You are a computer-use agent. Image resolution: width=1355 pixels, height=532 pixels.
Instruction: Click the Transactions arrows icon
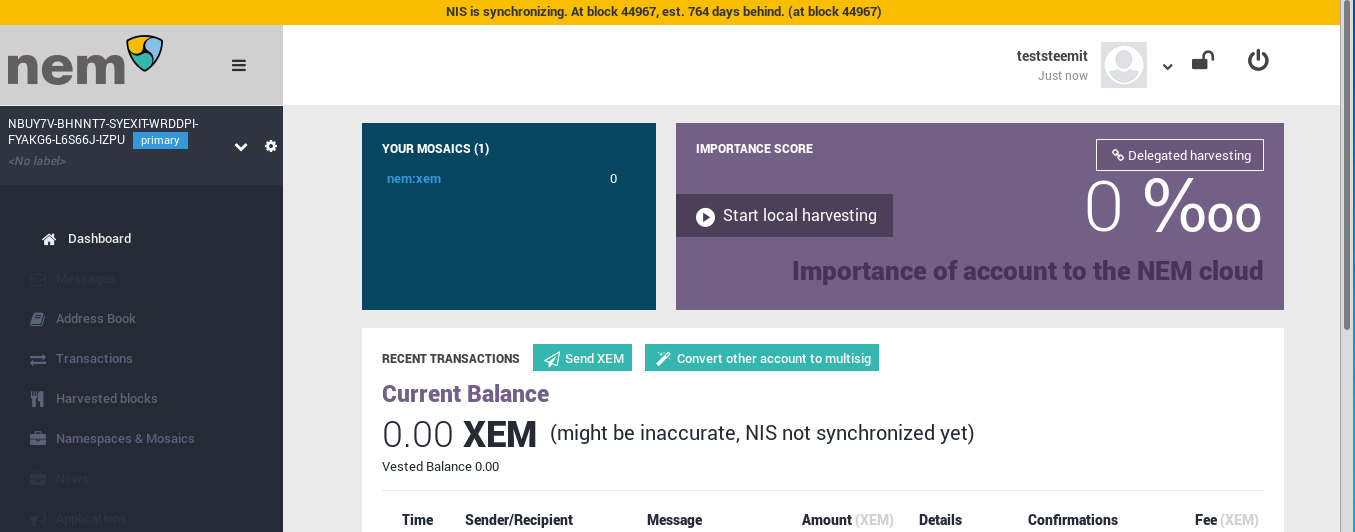click(38, 359)
